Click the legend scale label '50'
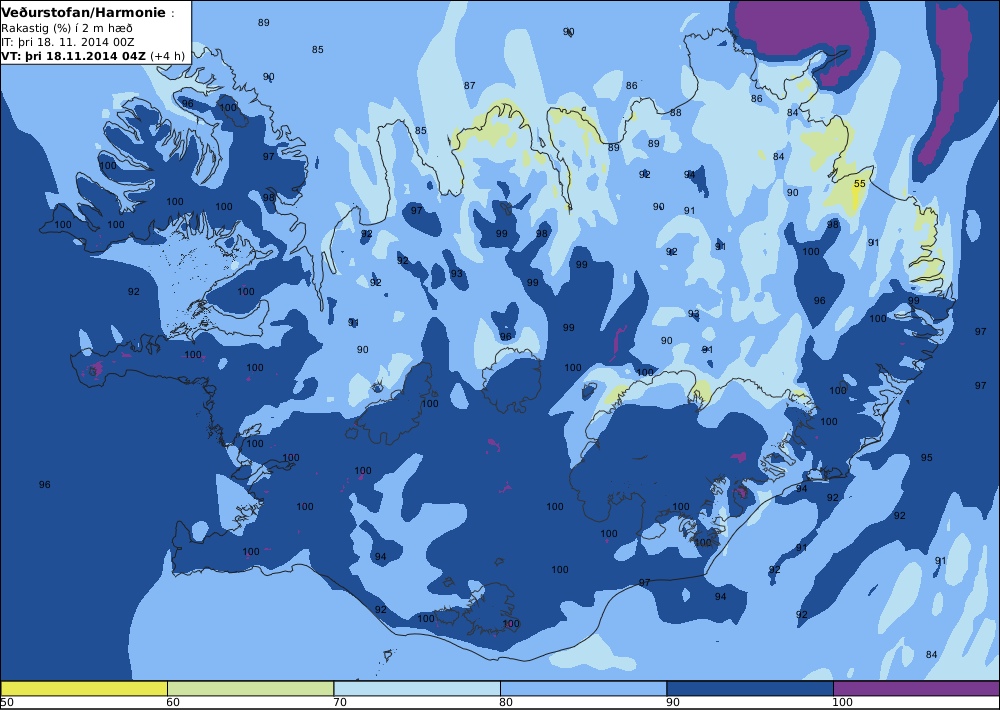The image size is (1000, 710). 7,702
